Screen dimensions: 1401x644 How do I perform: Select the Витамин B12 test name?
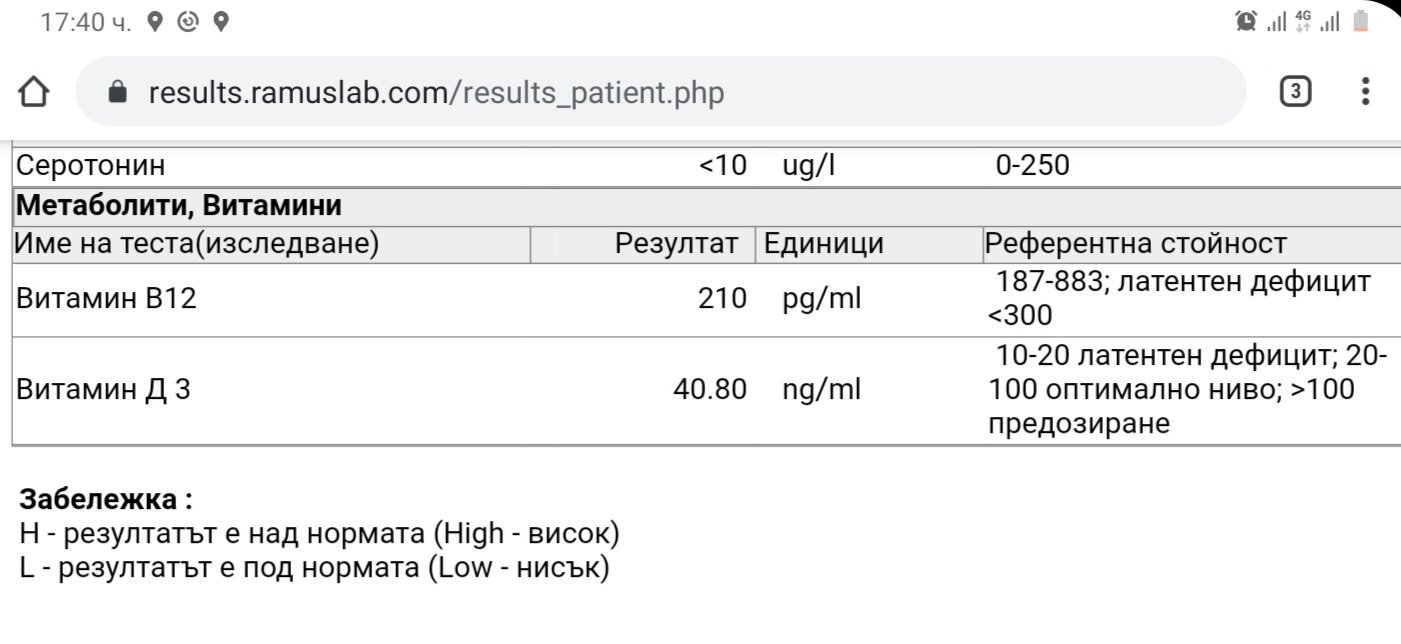pos(107,299)
